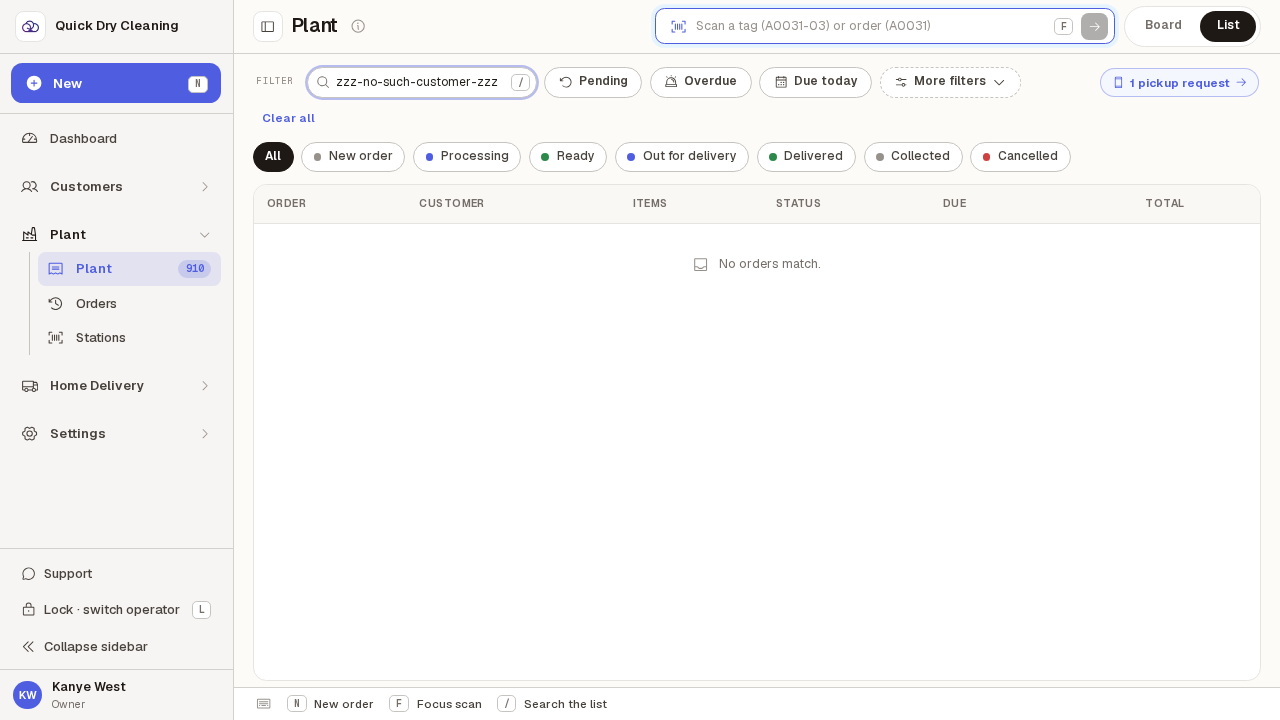Image resolution: width=1280 pixels, height=720 pixels.
Task: Toggle the Pending filter chip
Action: point(593,82)
